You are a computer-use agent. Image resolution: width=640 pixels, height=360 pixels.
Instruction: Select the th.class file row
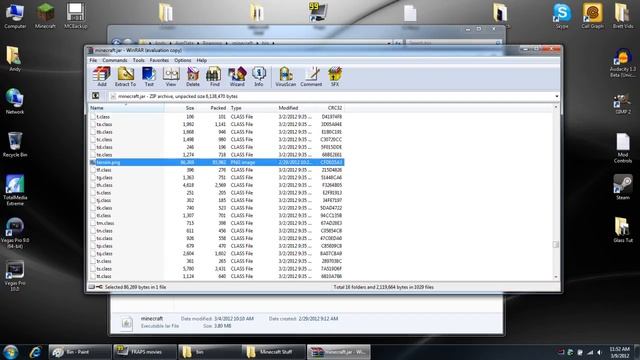[216, 185]
